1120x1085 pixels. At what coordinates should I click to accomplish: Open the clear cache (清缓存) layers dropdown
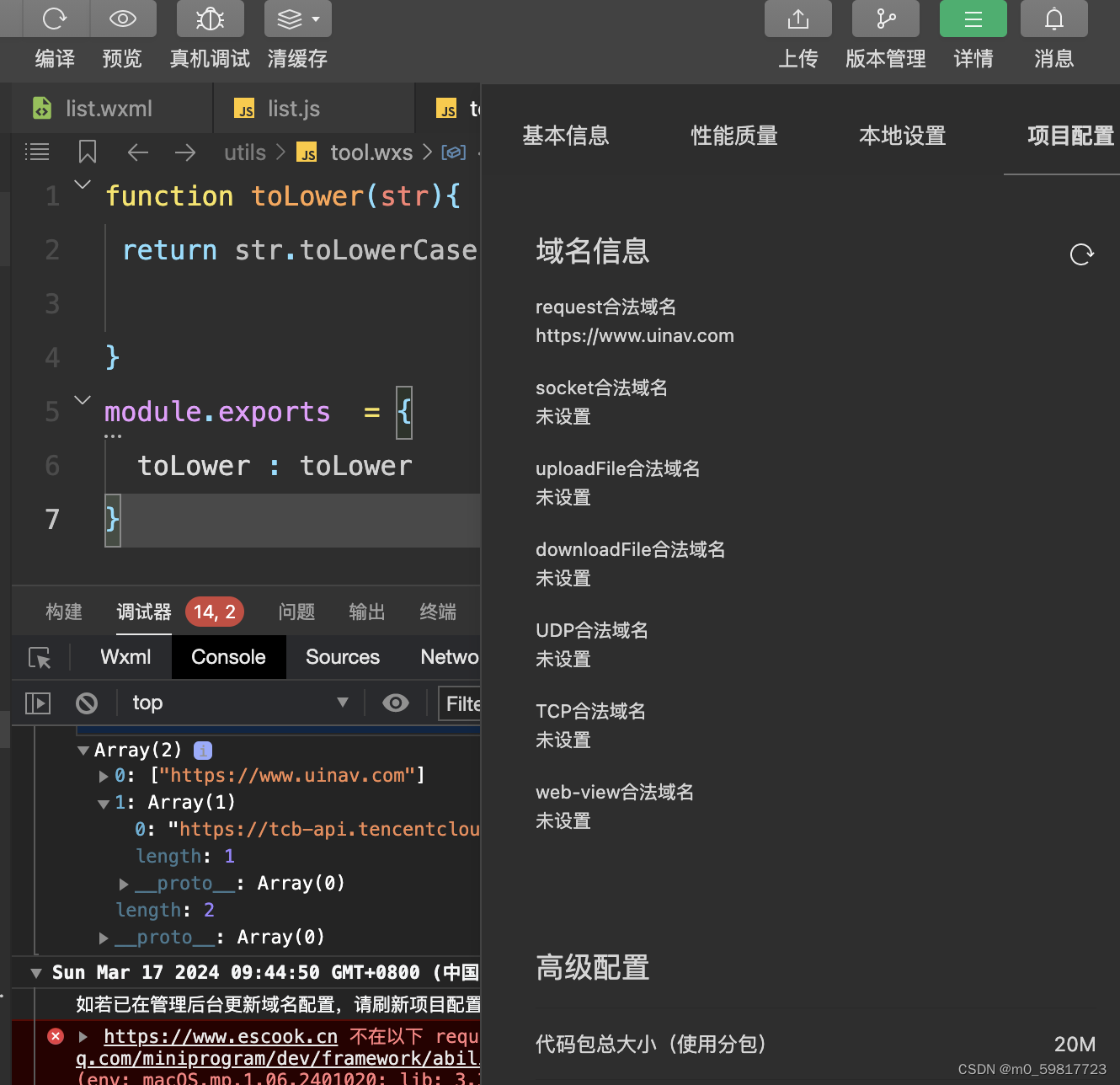[x=298, y=18]
